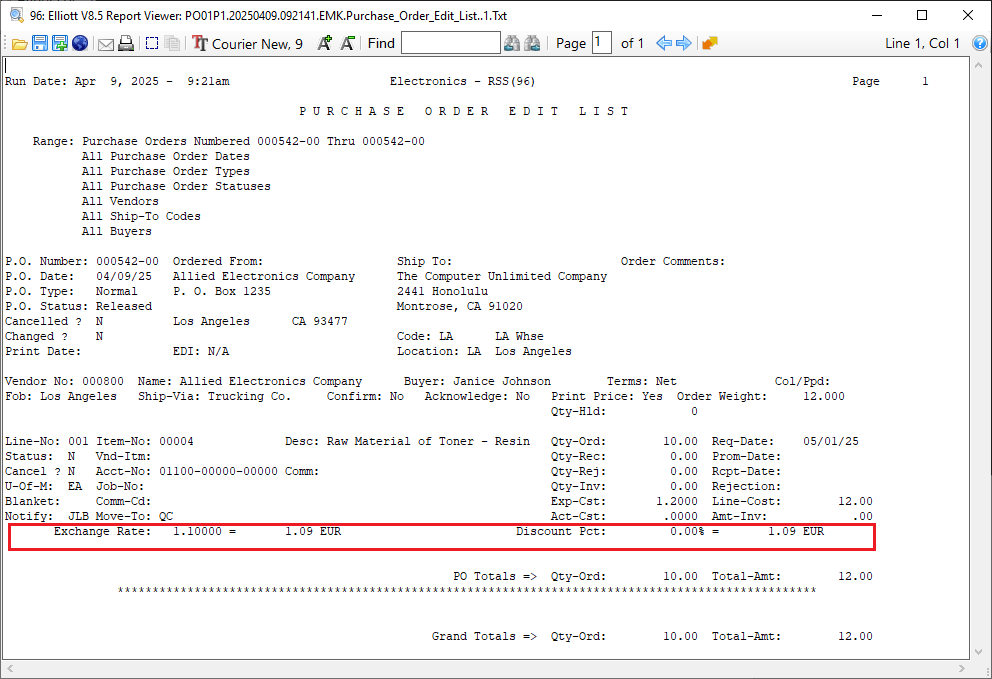
Task: Open help with blue question mark icon
Action: click(979, 43)
